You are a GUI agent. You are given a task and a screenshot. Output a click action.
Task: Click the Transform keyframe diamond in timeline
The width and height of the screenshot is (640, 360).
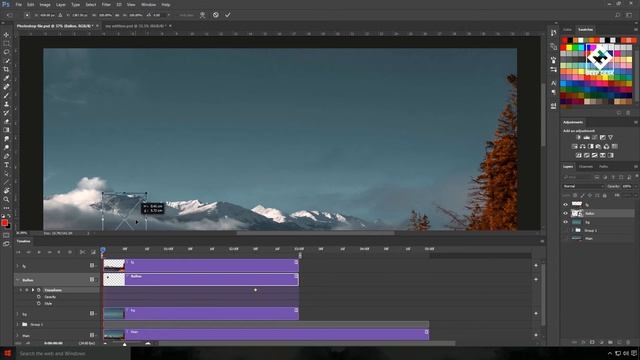tap(256, 290)
